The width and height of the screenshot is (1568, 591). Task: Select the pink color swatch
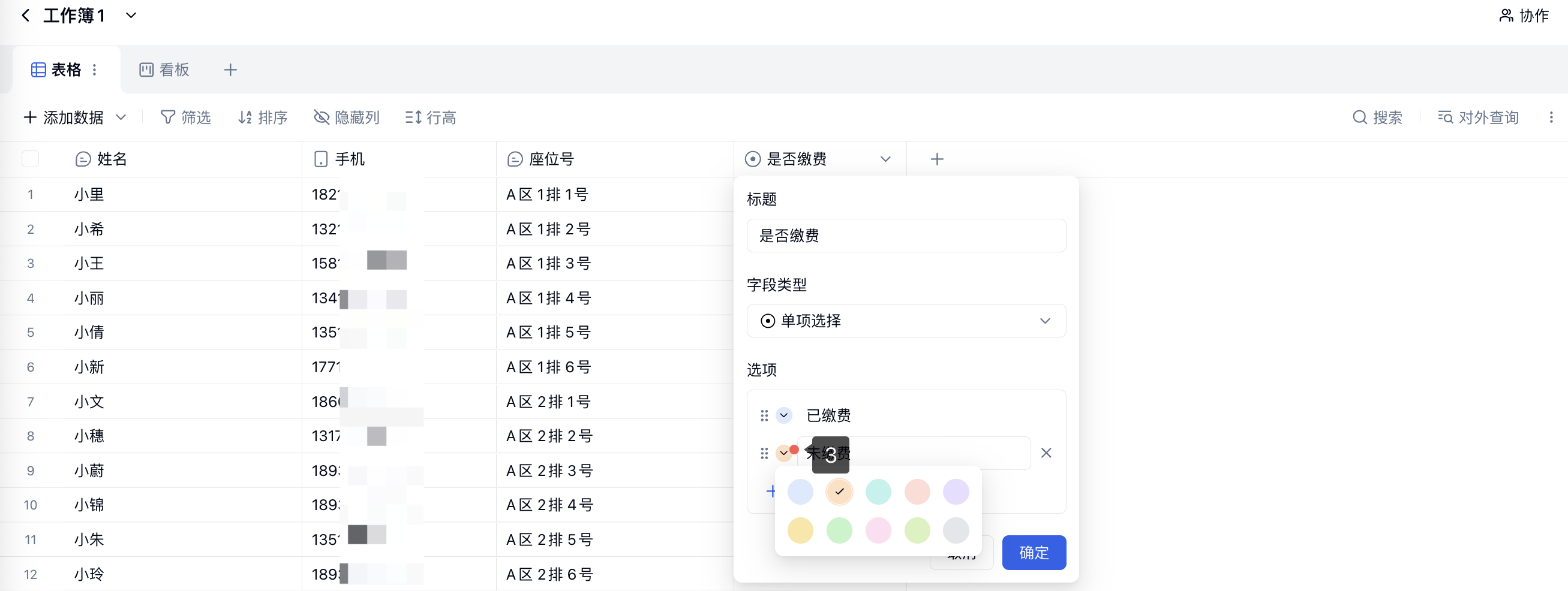coord(878,530)
